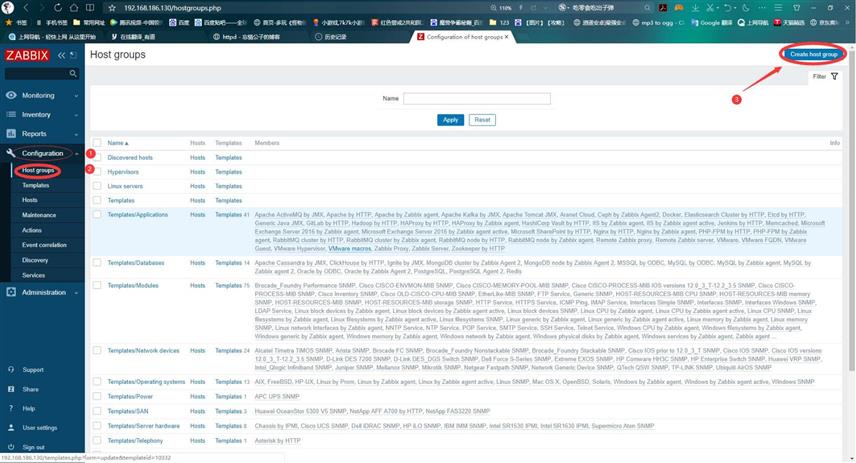
Task: Expand the Administration menu chevron
Action: (x=76, y=293)
